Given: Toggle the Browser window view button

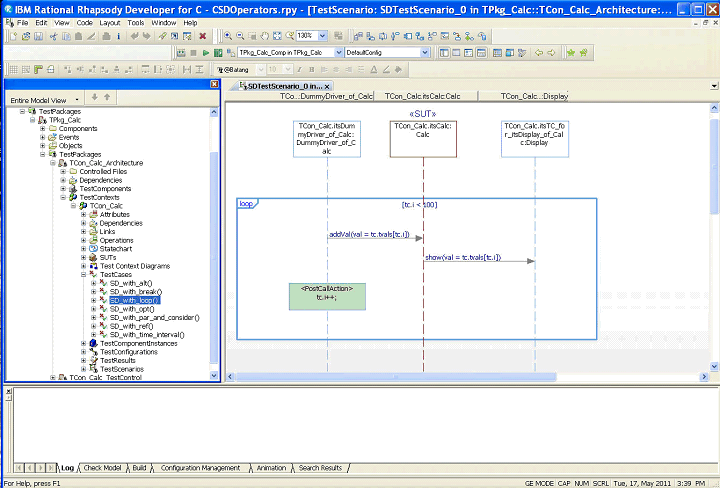Looking at the screenshot, I should 444,53.
